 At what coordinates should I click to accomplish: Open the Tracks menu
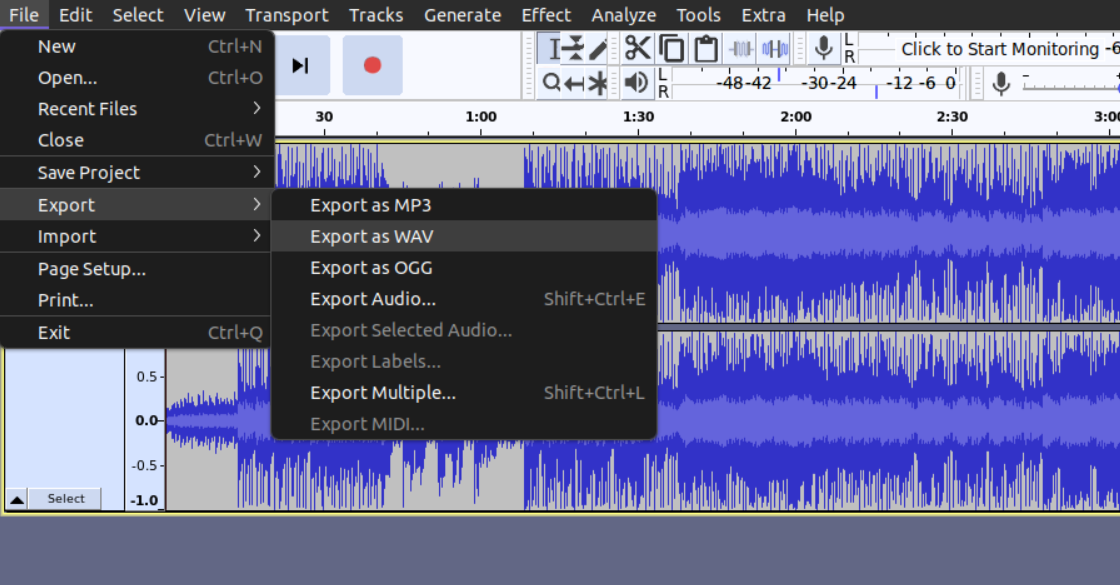coord(376,15)
